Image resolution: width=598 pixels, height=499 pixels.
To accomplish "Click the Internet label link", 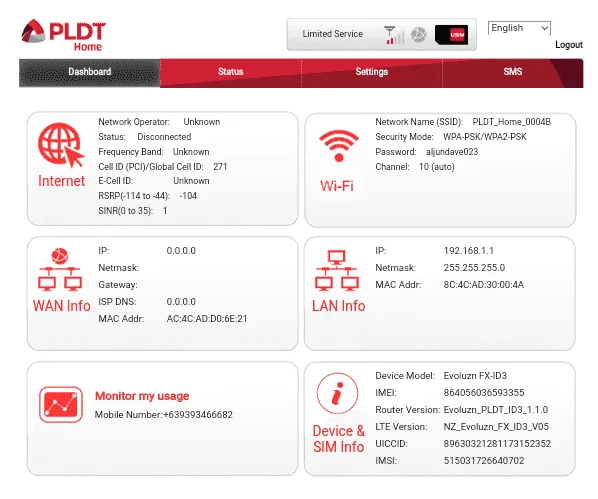I will click(61, 181).
